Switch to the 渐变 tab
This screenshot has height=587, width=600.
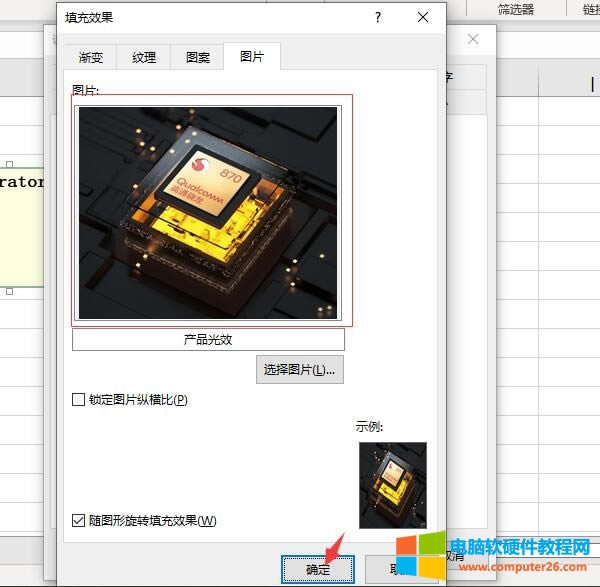(x=90, y=57)
